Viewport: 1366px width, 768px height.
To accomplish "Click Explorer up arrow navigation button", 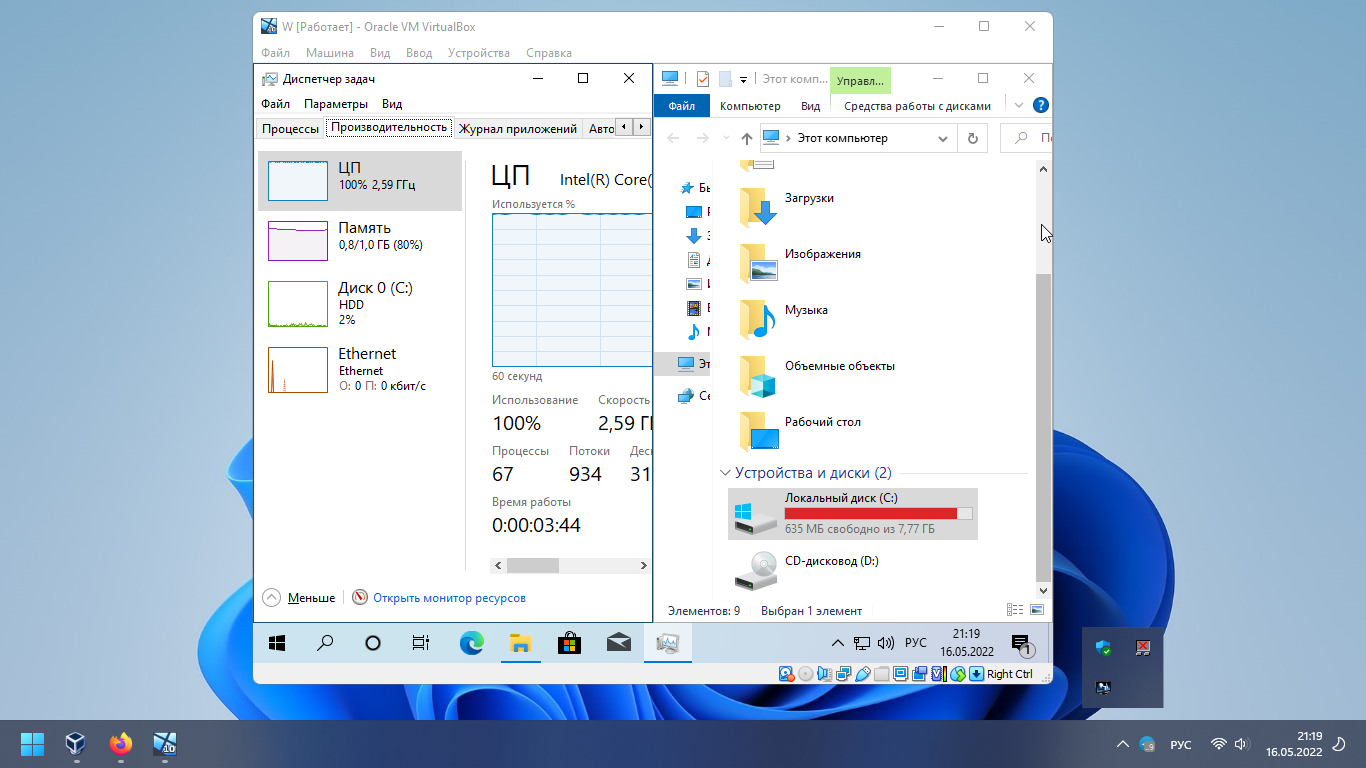I will pyautogui.click(x=747, y=139).
